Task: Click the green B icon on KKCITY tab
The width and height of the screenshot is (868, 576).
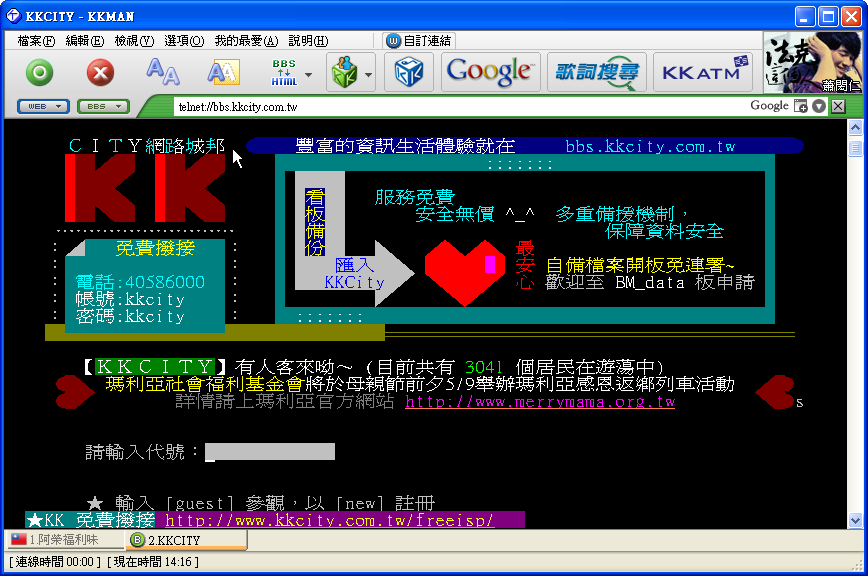Action: tap(137, 539)
